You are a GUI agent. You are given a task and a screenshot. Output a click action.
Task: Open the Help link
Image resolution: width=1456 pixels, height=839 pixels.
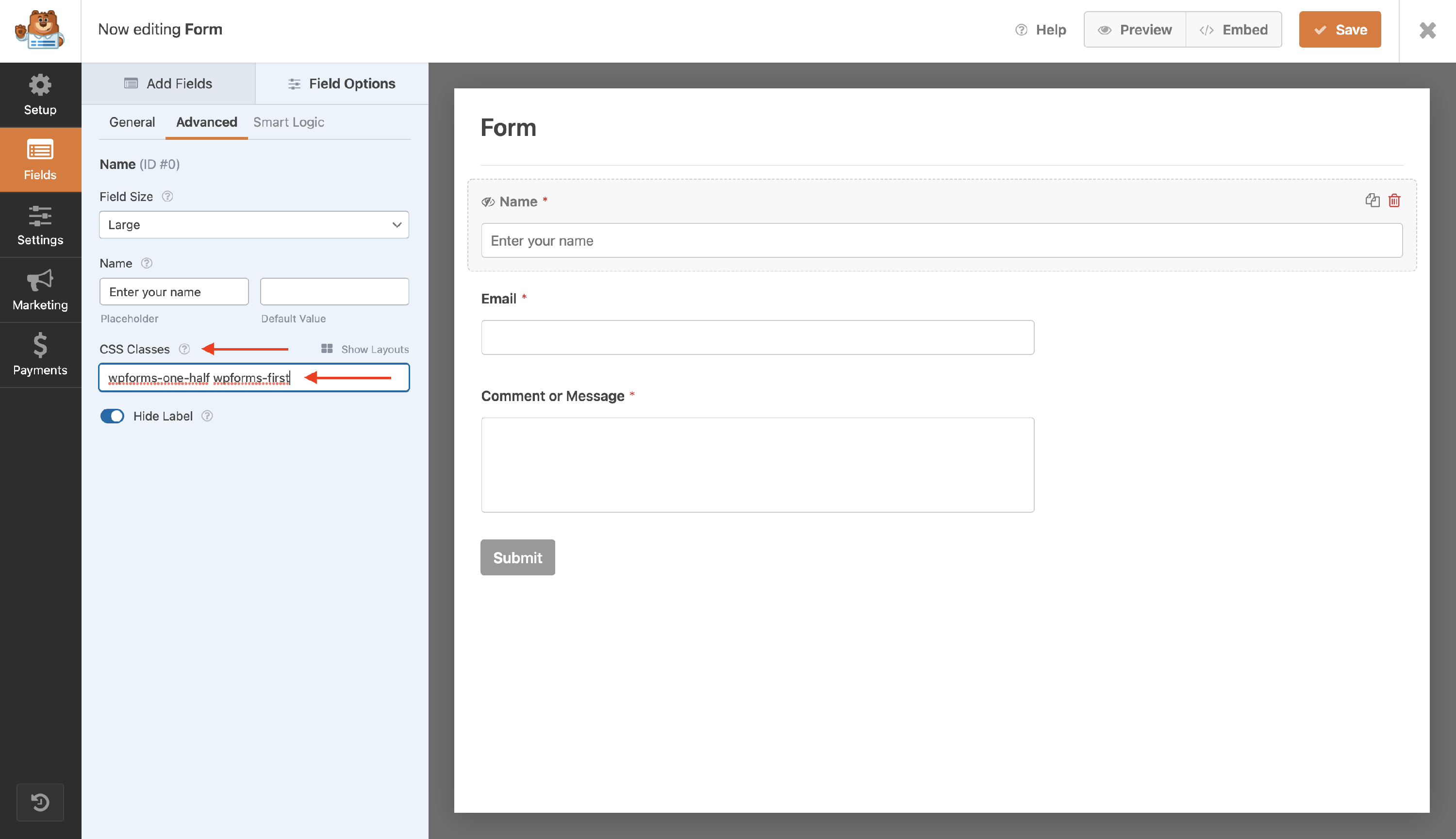tap(1041, 30)
